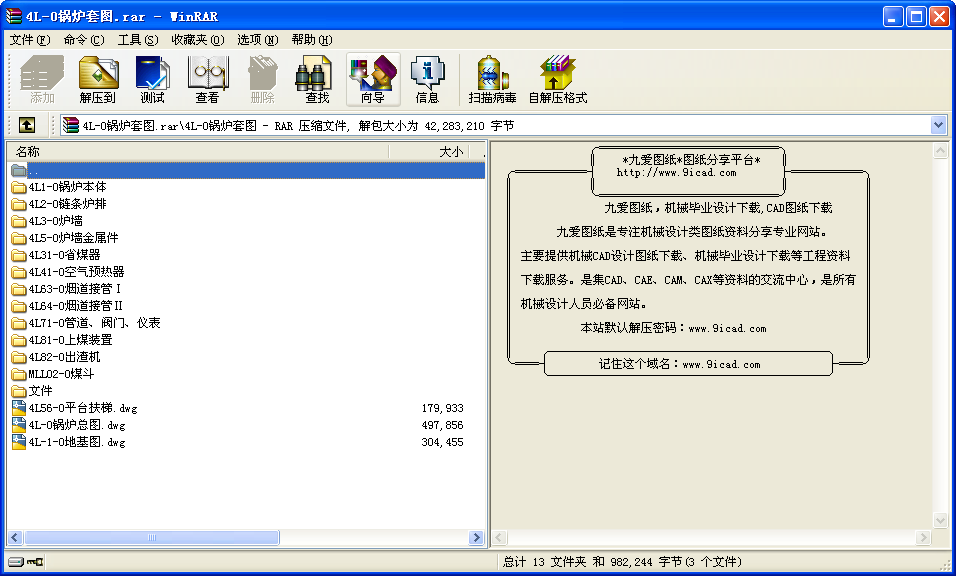Click the 测试 (Test) archive icon

(152, 79)
